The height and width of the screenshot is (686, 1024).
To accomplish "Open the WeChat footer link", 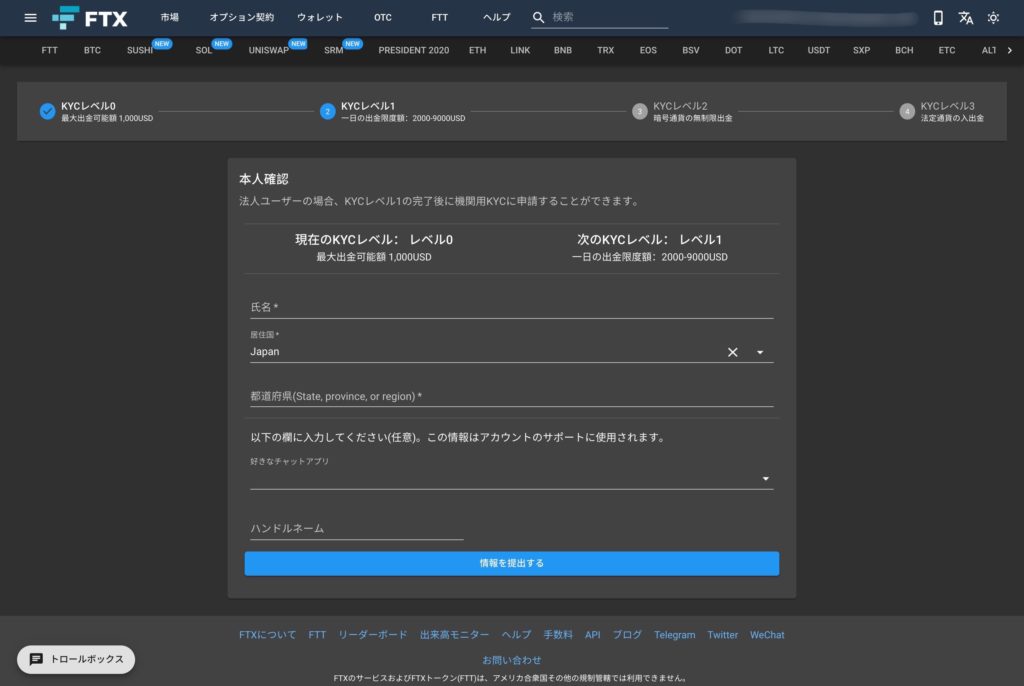I will 767,635.
